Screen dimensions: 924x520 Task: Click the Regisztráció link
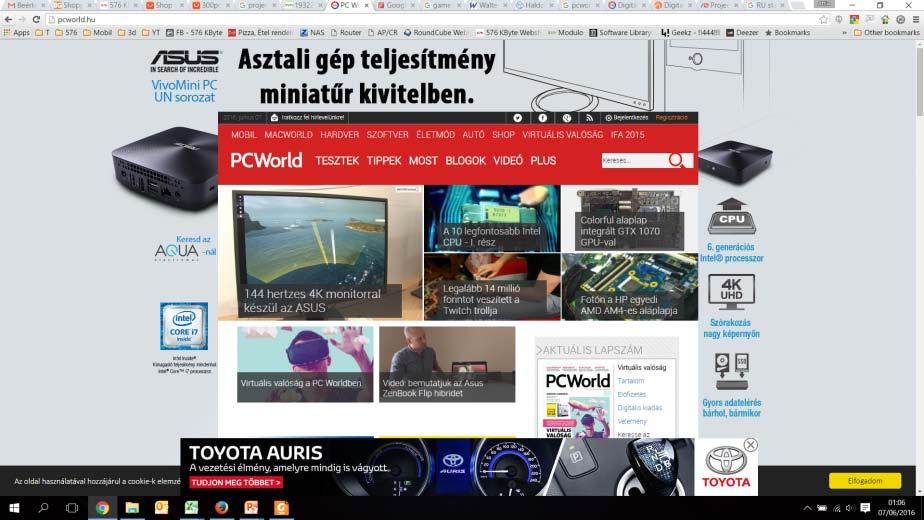click(671, 118)
